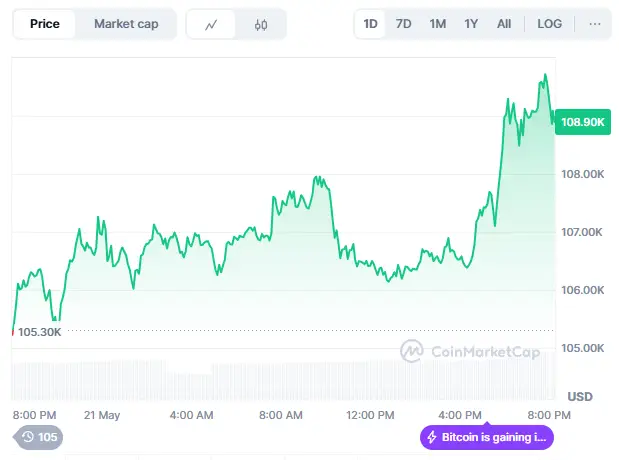Select the Price tab
This screenshot has height=460, width=619.
(45, 24)
